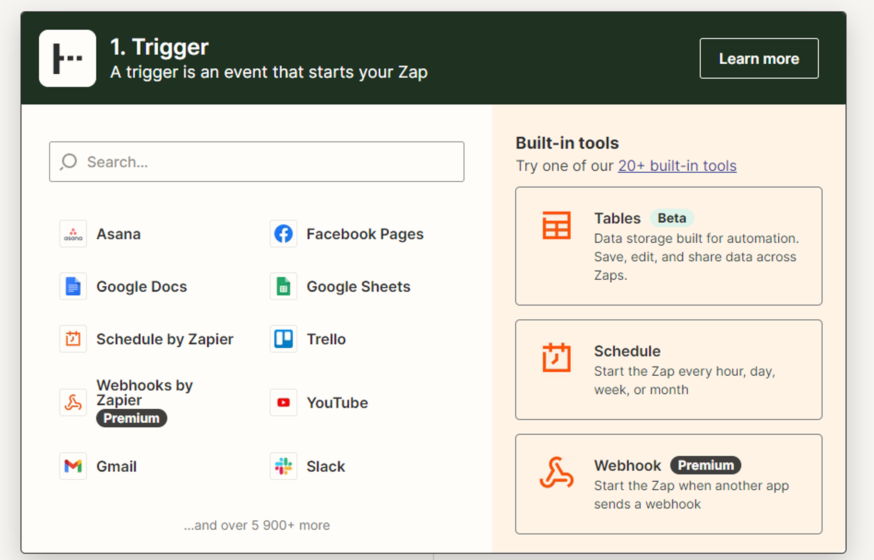Click the Slack icon
The height and width of the screenshot is (560, 874).
pos(283,466)
